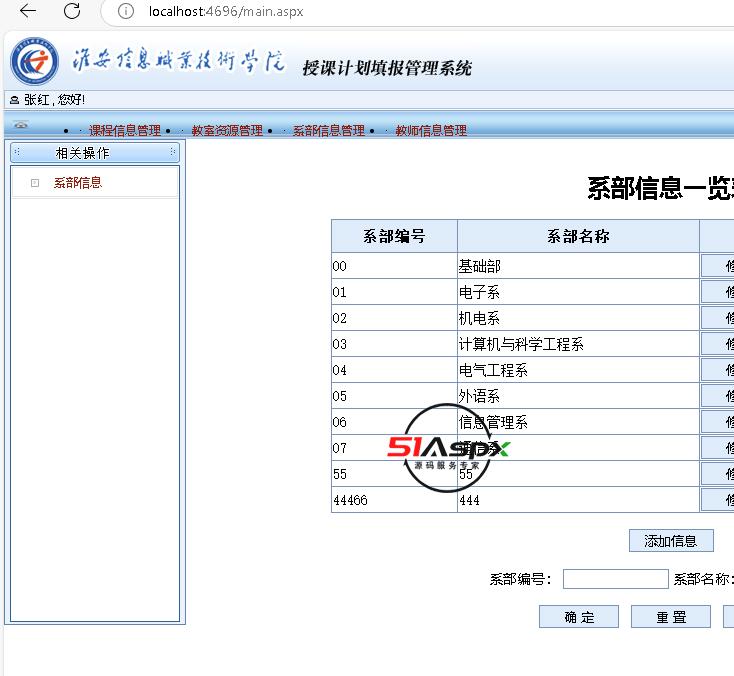Click the greeting text 张红, 您好!

(x=54, y=100)
